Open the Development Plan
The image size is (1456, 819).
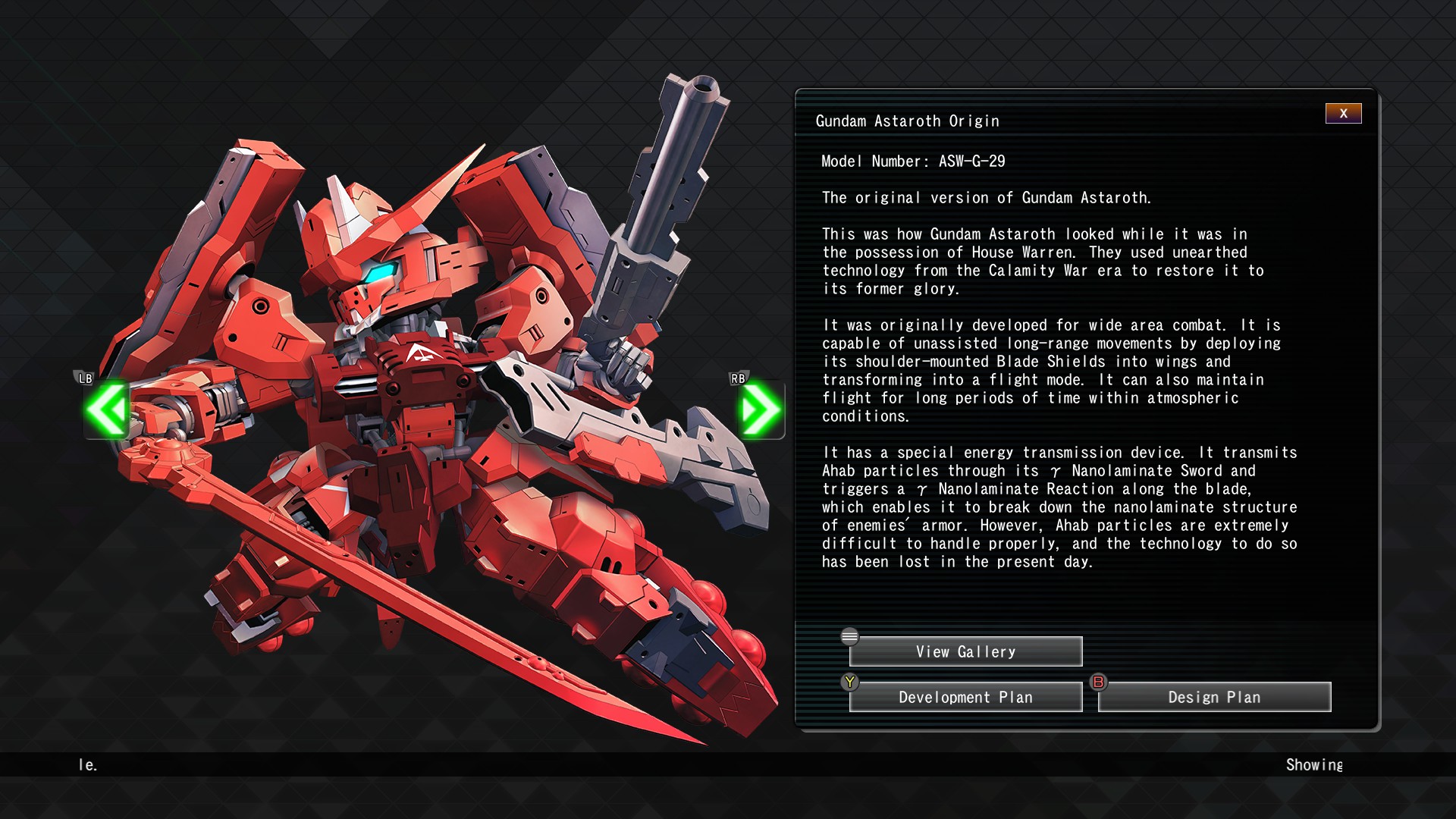tap(965, 697)
